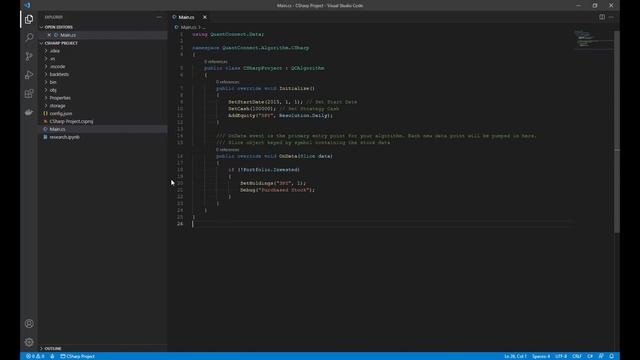
Task: Click the CRLF end-of-line indicator
Action: pos(577,356)
